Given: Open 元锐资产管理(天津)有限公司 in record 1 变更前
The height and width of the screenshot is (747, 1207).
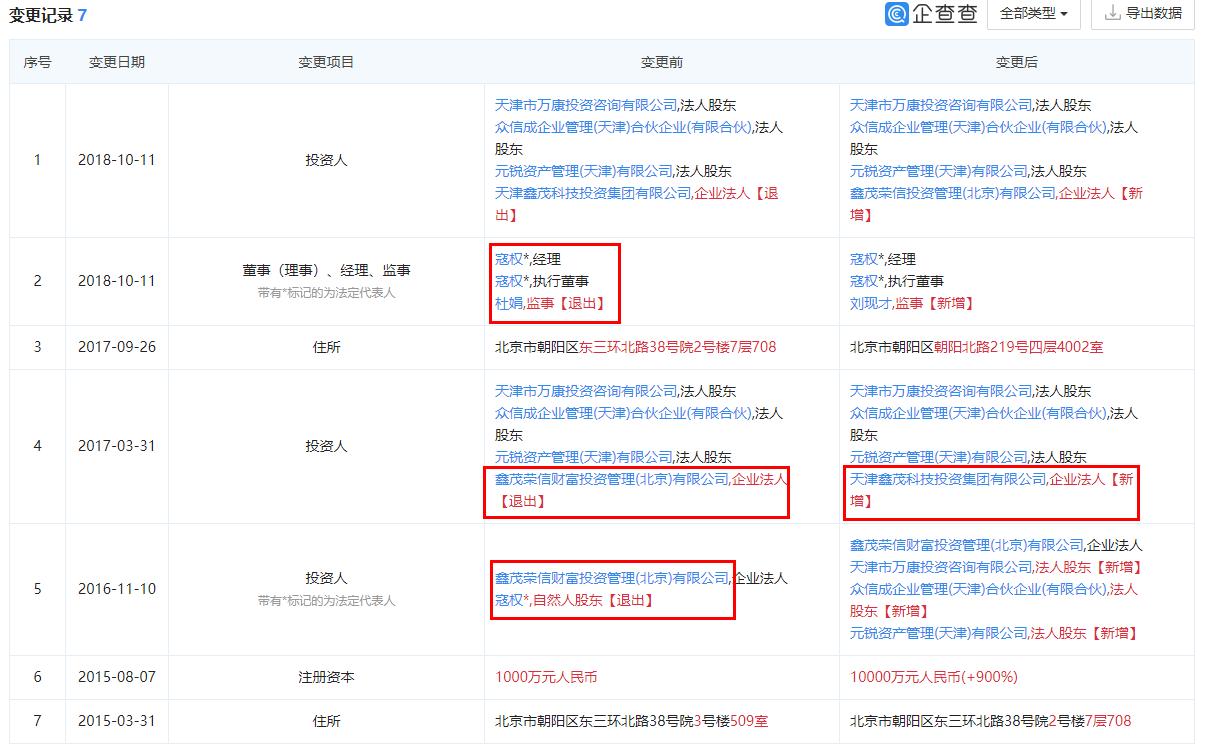Looking at the screenshot, I should click(x=584, y=171).
